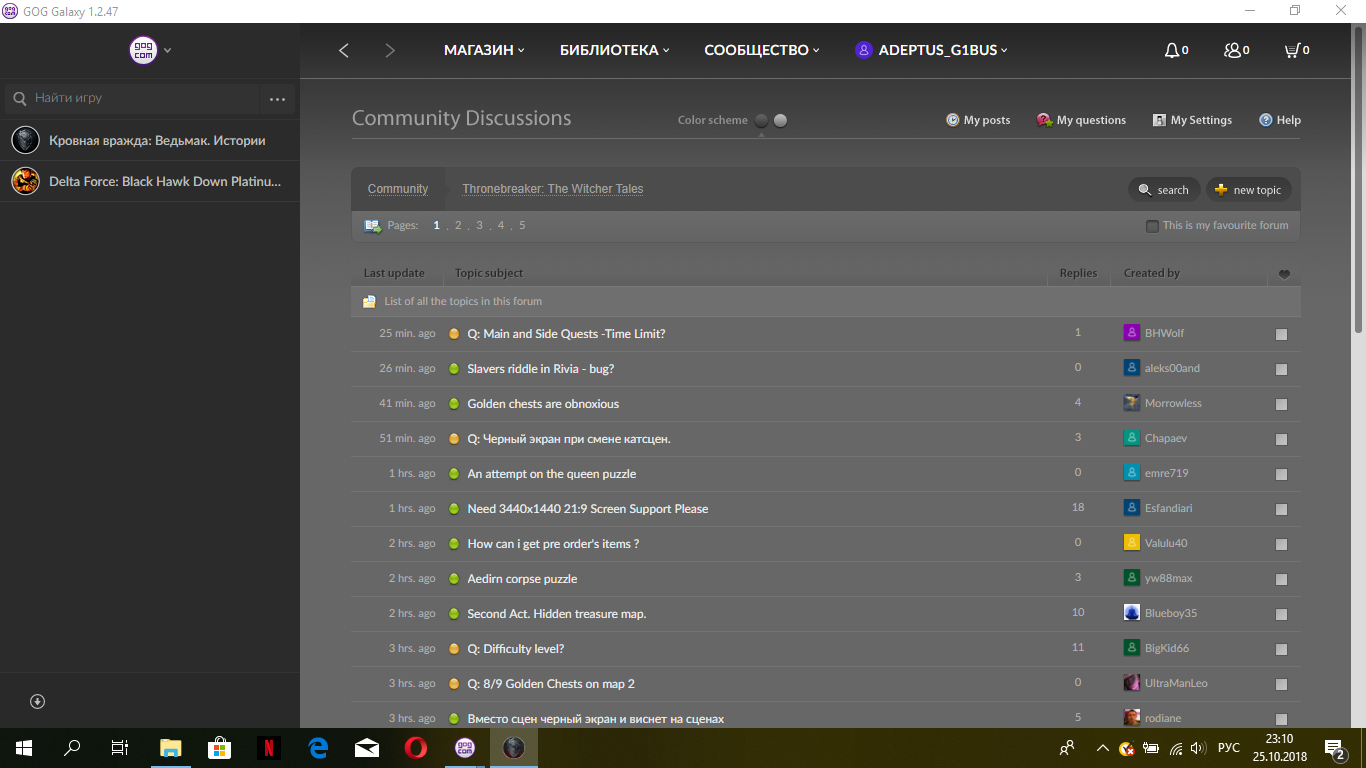Check the favourite box for the An attempt on the queen topic
The image size is (1366, 768).
[x=1282, y=474]
